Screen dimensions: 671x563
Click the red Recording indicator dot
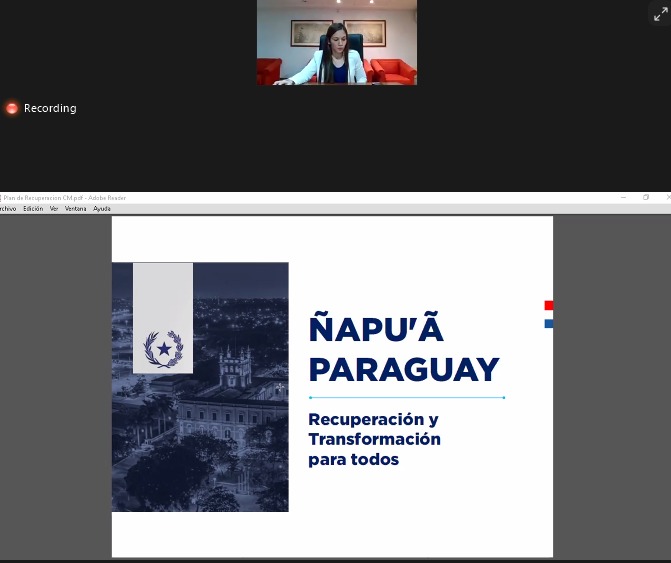[12, 108]
